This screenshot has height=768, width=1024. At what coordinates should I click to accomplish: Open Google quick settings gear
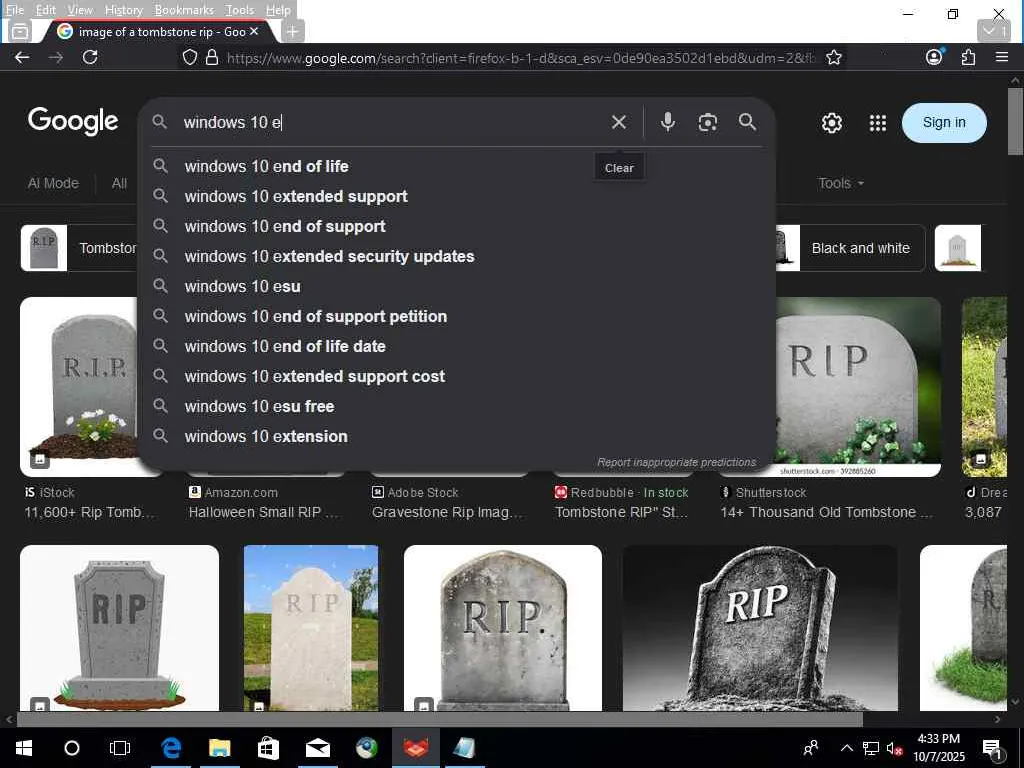[x=831, y=123]
